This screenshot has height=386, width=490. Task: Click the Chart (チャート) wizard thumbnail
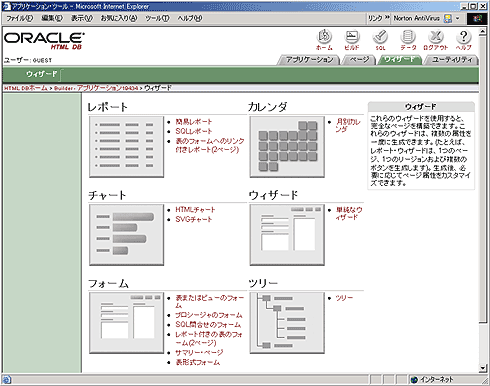coord(126,235)
